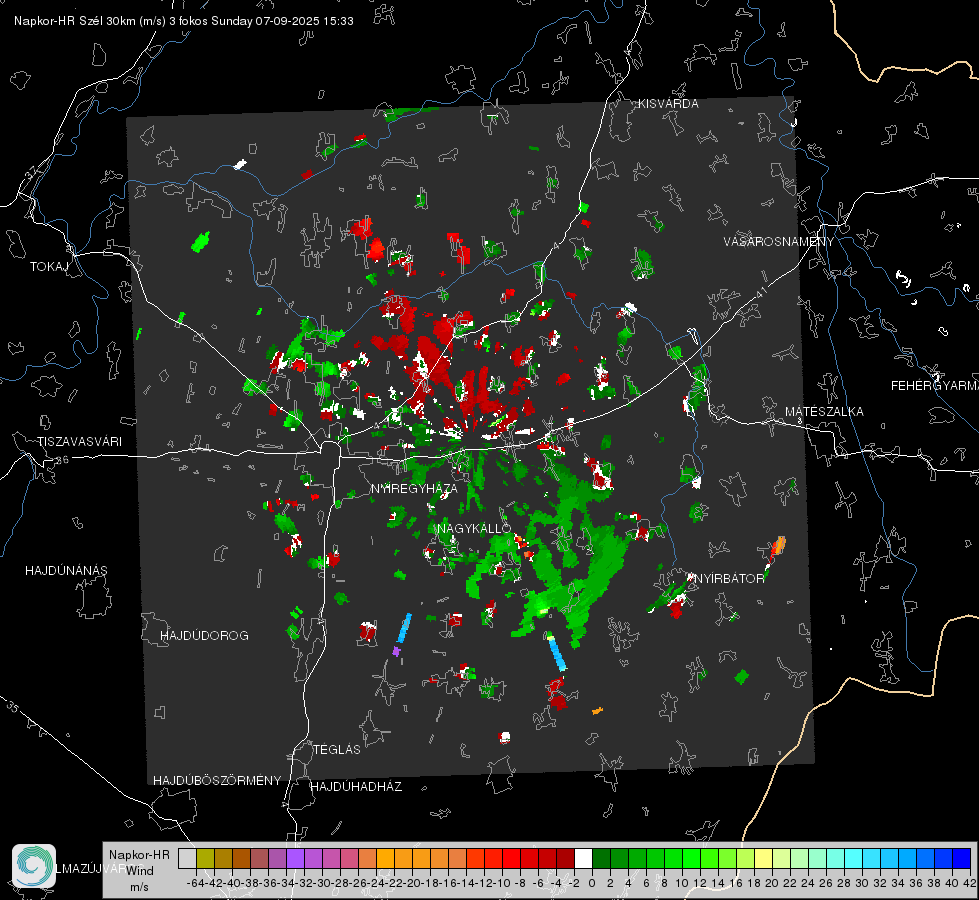Click the HAJDÚDOROG label
The image size is (979, 900).
204,635
